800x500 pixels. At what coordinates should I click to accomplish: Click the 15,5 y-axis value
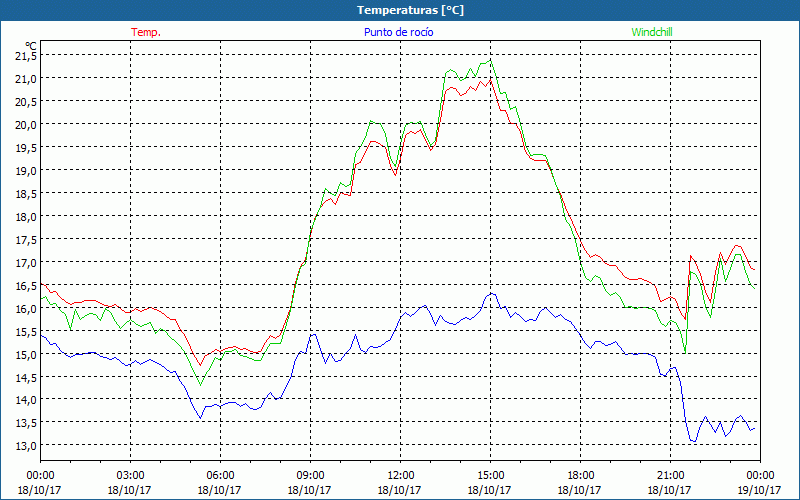click(27, 331)
